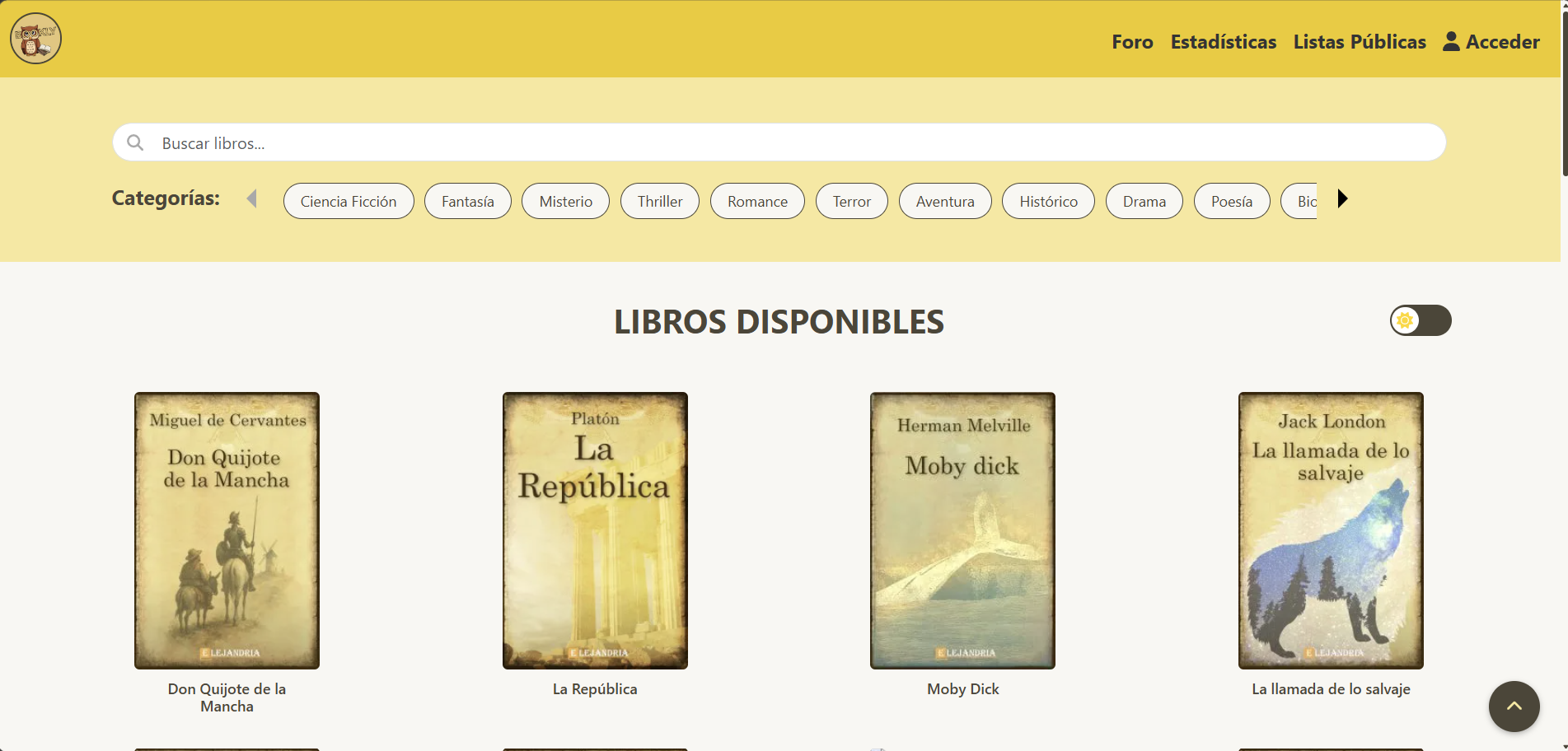This screenshot has width=1568, height=751.
Task: Filter by Romance category
Action: (x=757, y=201)
